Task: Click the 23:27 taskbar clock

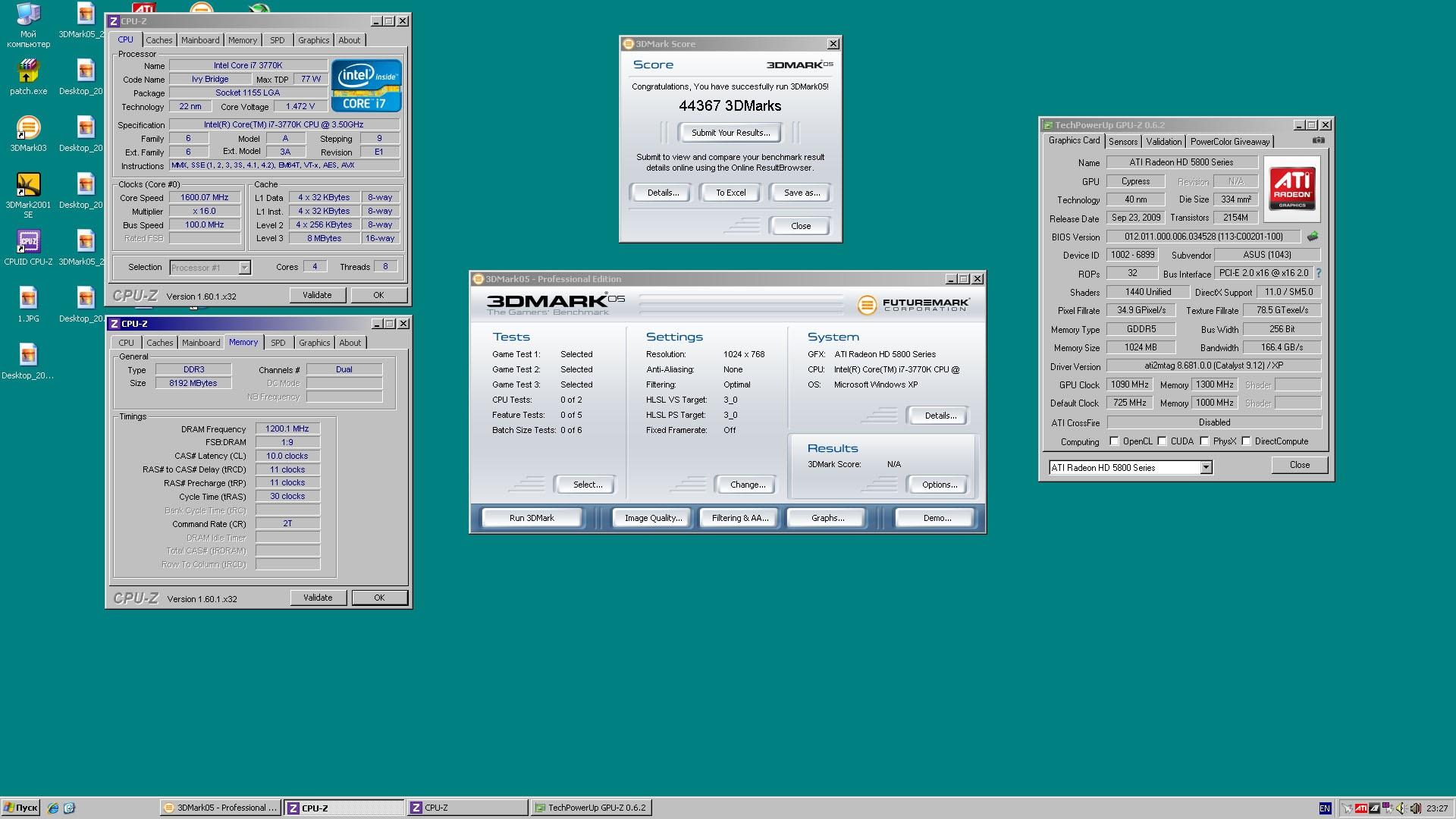Action: click(x=1436, y=808)
